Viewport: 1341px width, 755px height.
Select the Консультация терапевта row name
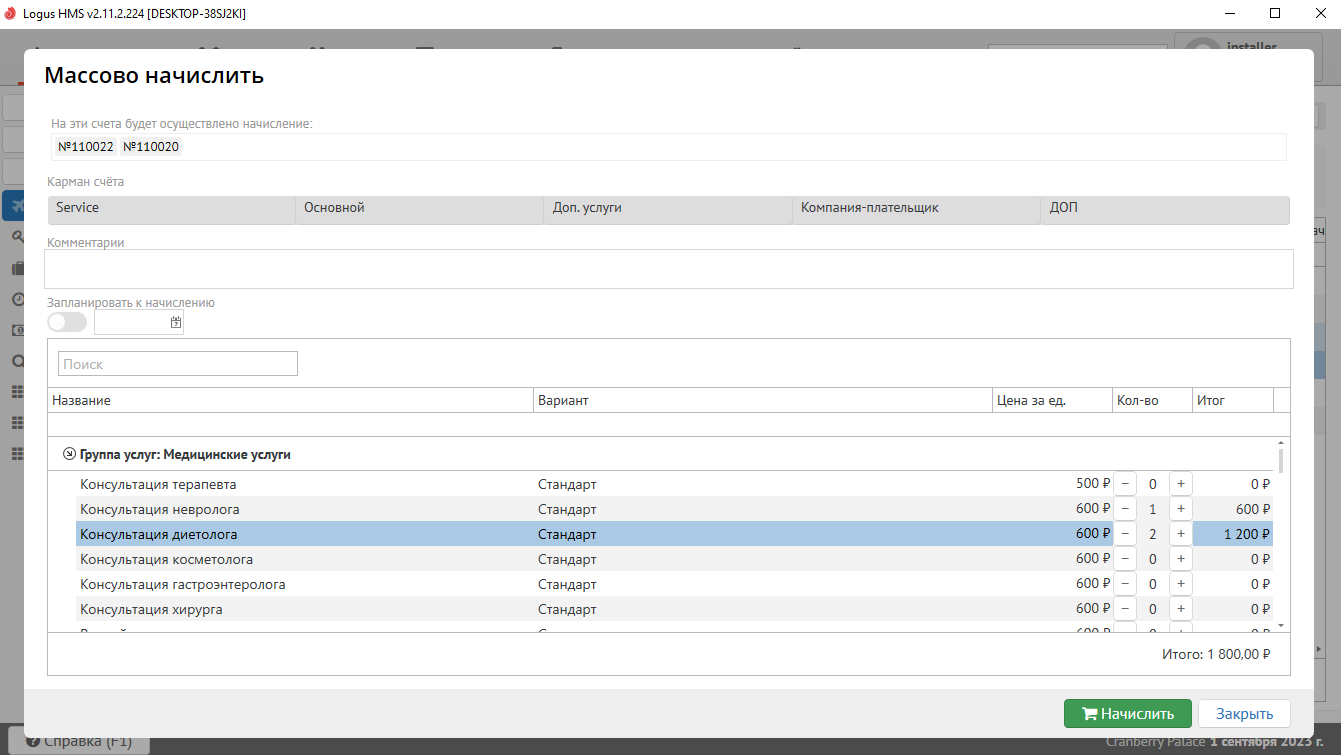(x=158, y=484)
